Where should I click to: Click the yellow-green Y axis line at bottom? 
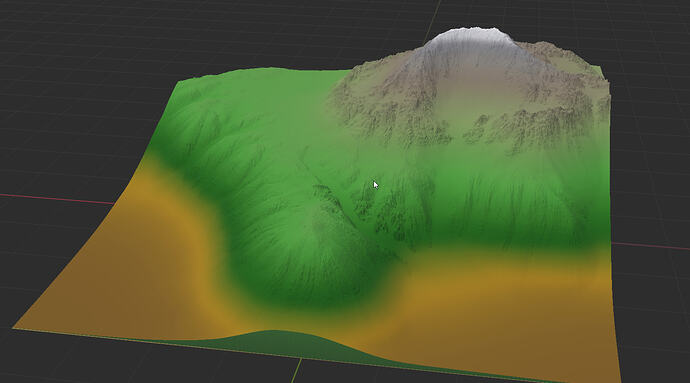pyautogui.click(x=297, y=370)
